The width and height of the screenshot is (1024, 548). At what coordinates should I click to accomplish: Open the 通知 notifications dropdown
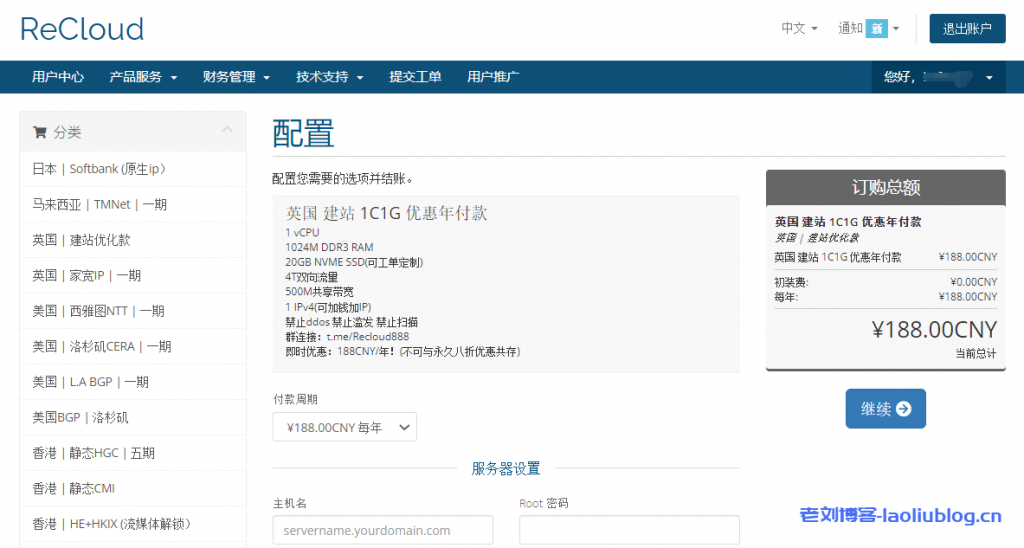869,28
